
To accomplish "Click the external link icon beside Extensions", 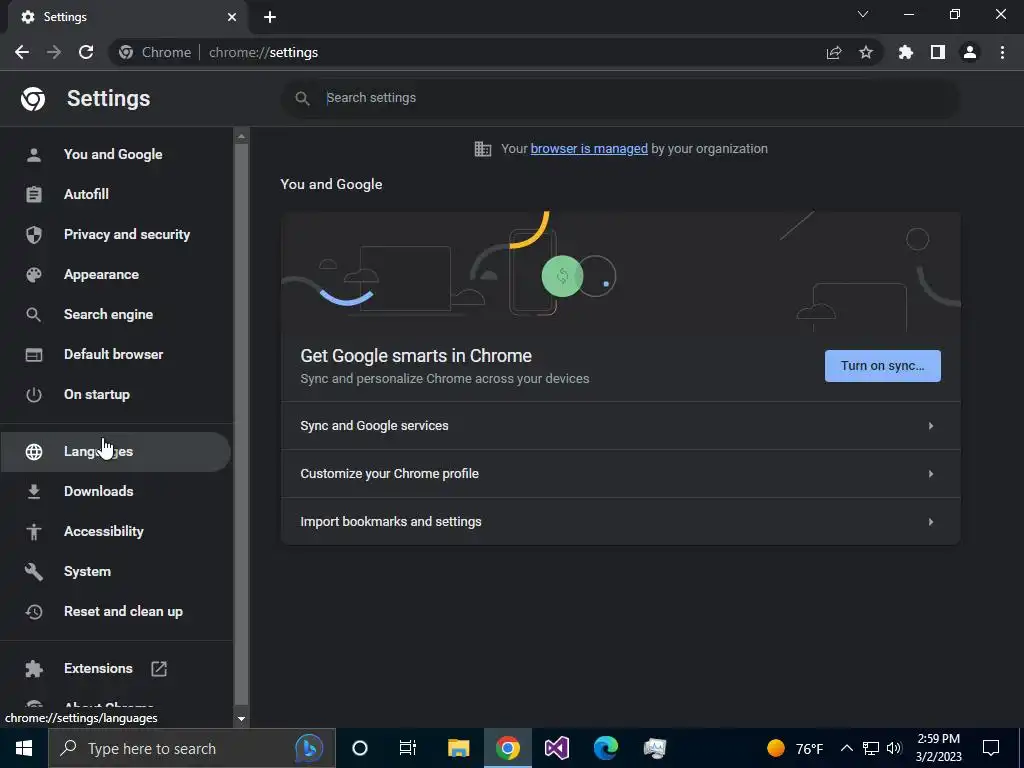I will coord(159,669).
